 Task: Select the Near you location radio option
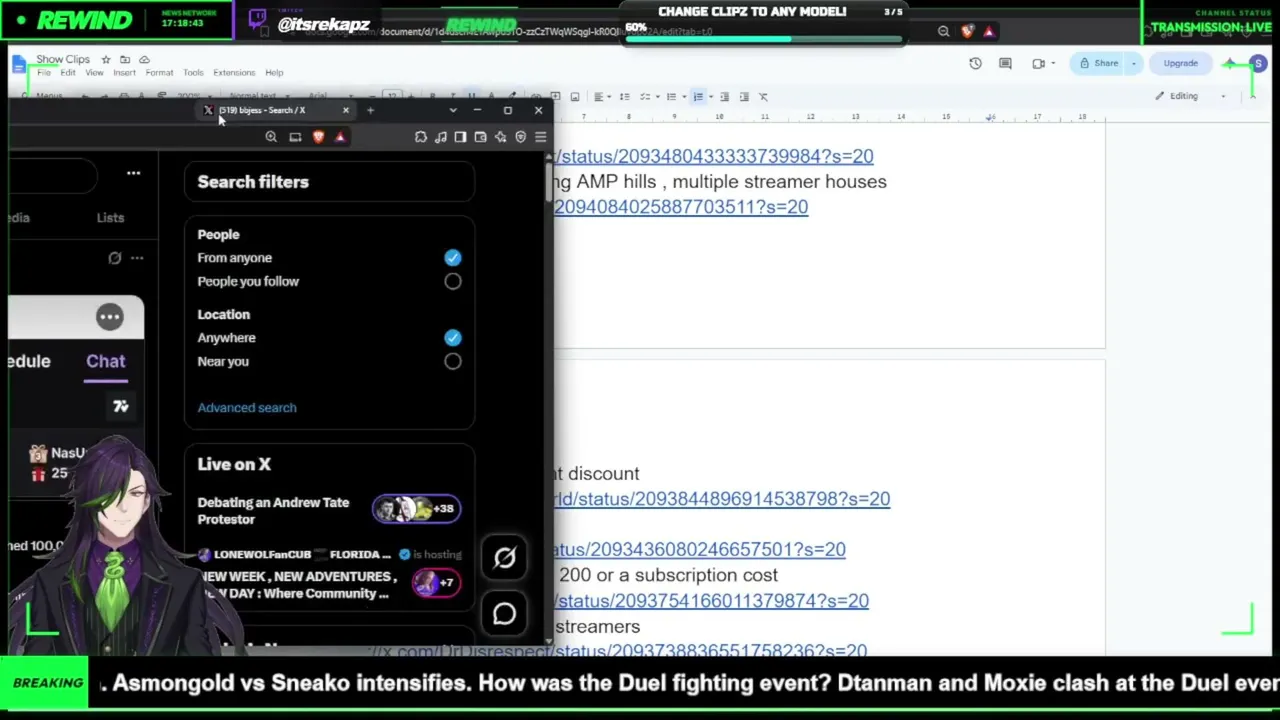(x=453, y=362)
